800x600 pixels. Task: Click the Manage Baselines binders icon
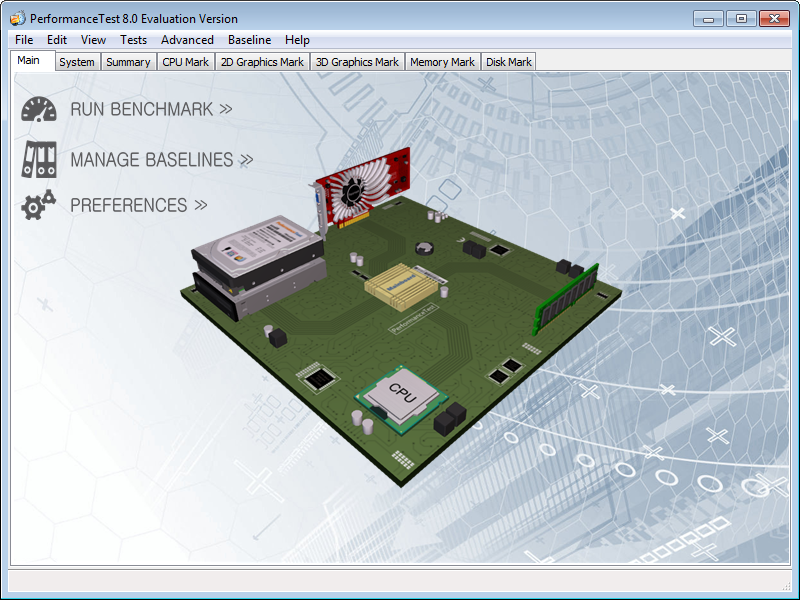[x=39, y=159]
